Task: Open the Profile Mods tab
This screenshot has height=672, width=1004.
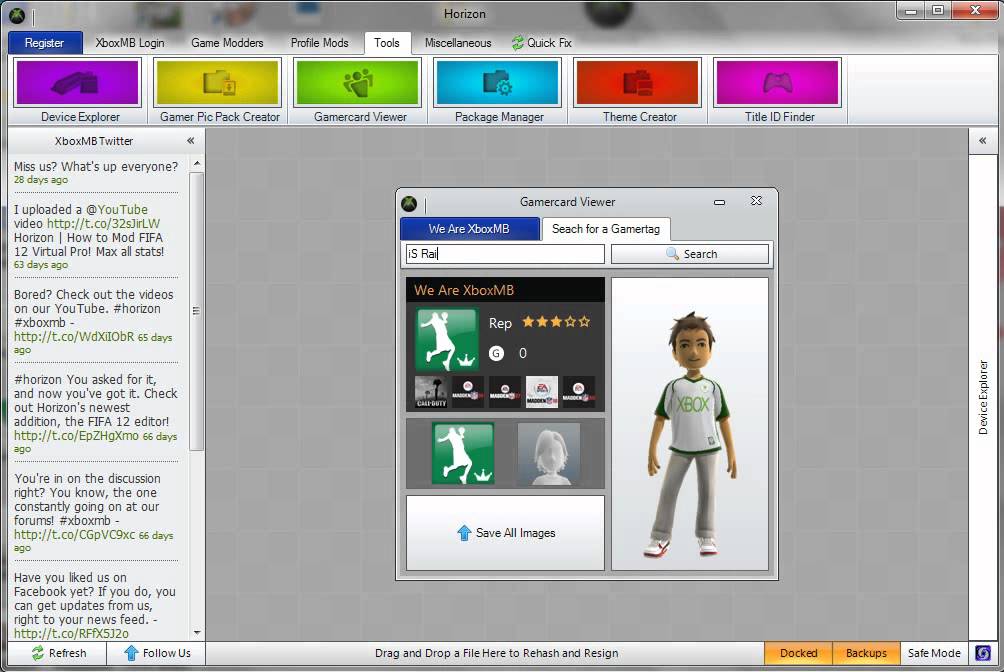Action: tap(320, 43)
